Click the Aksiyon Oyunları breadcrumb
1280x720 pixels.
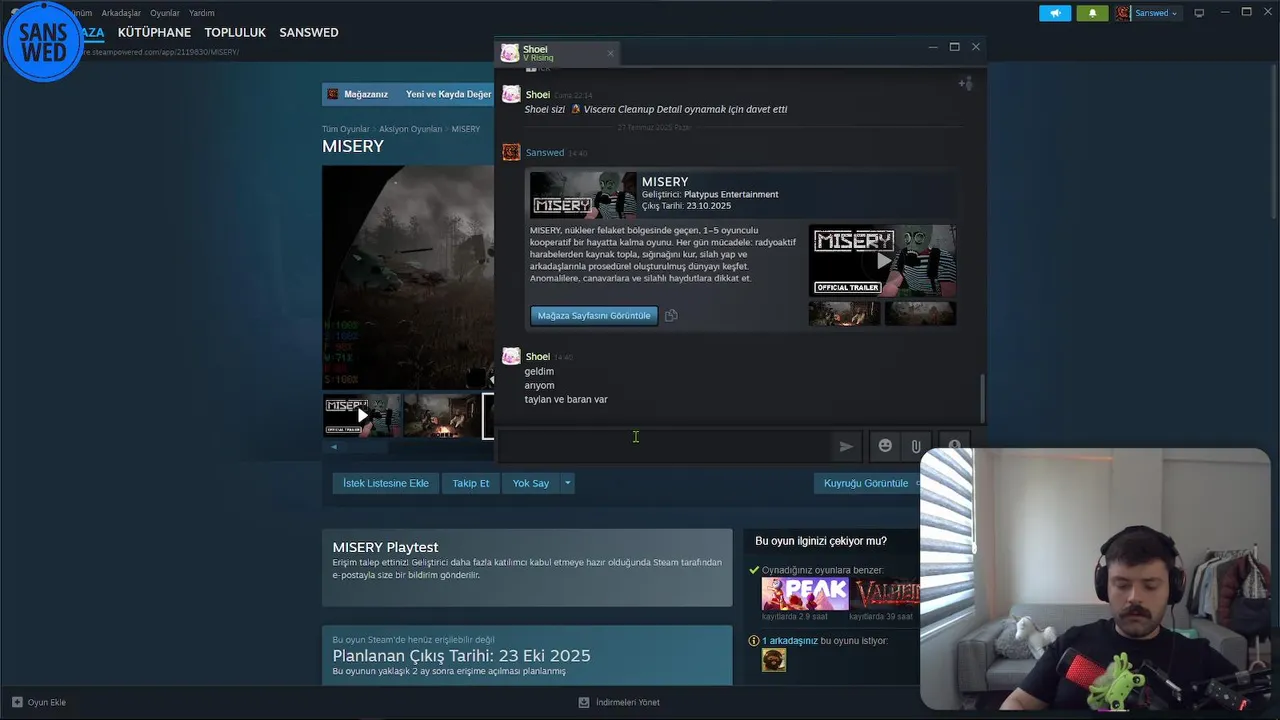[410, 129]
